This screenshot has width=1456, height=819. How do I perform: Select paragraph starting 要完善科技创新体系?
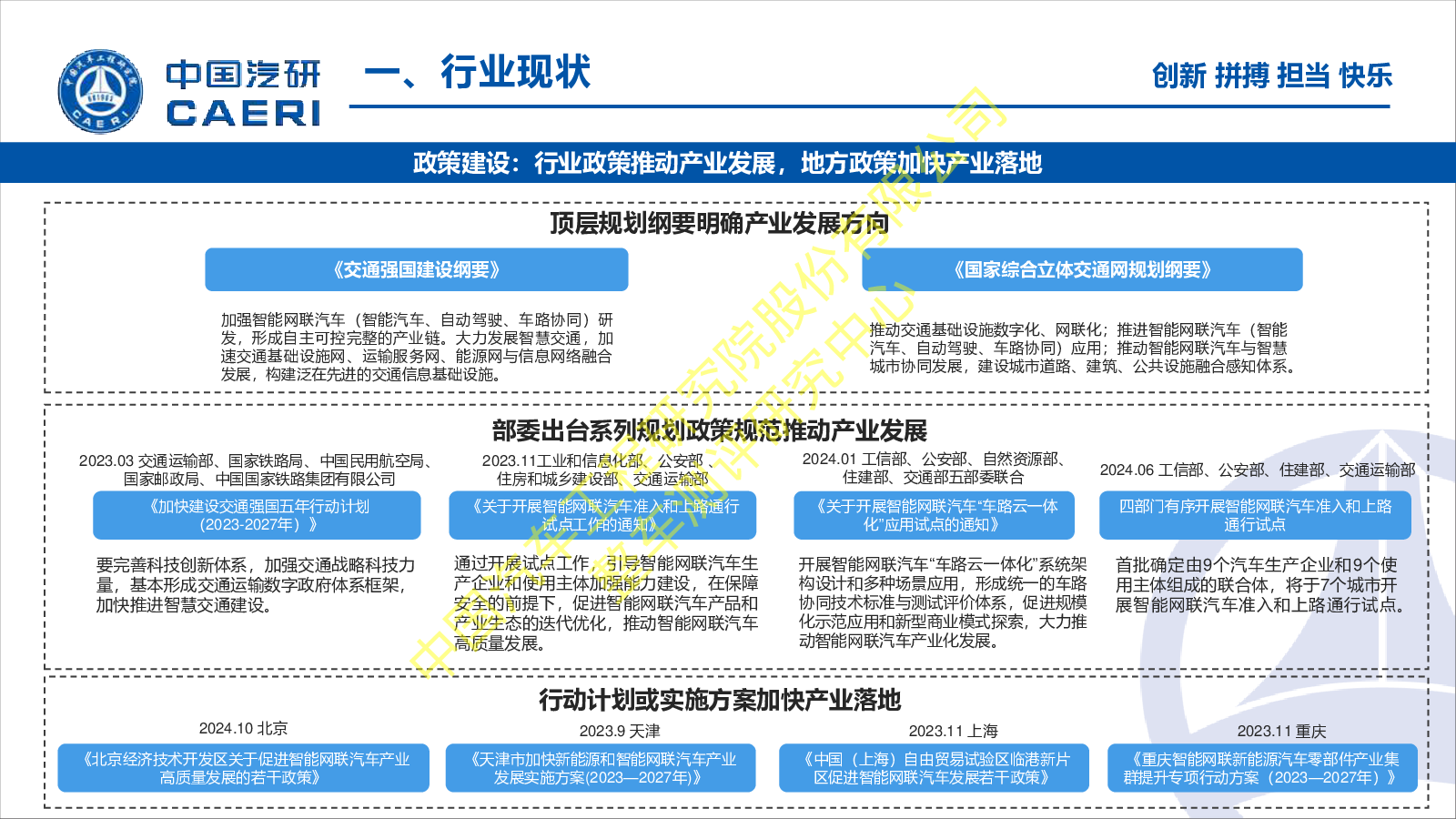point(256,585)
